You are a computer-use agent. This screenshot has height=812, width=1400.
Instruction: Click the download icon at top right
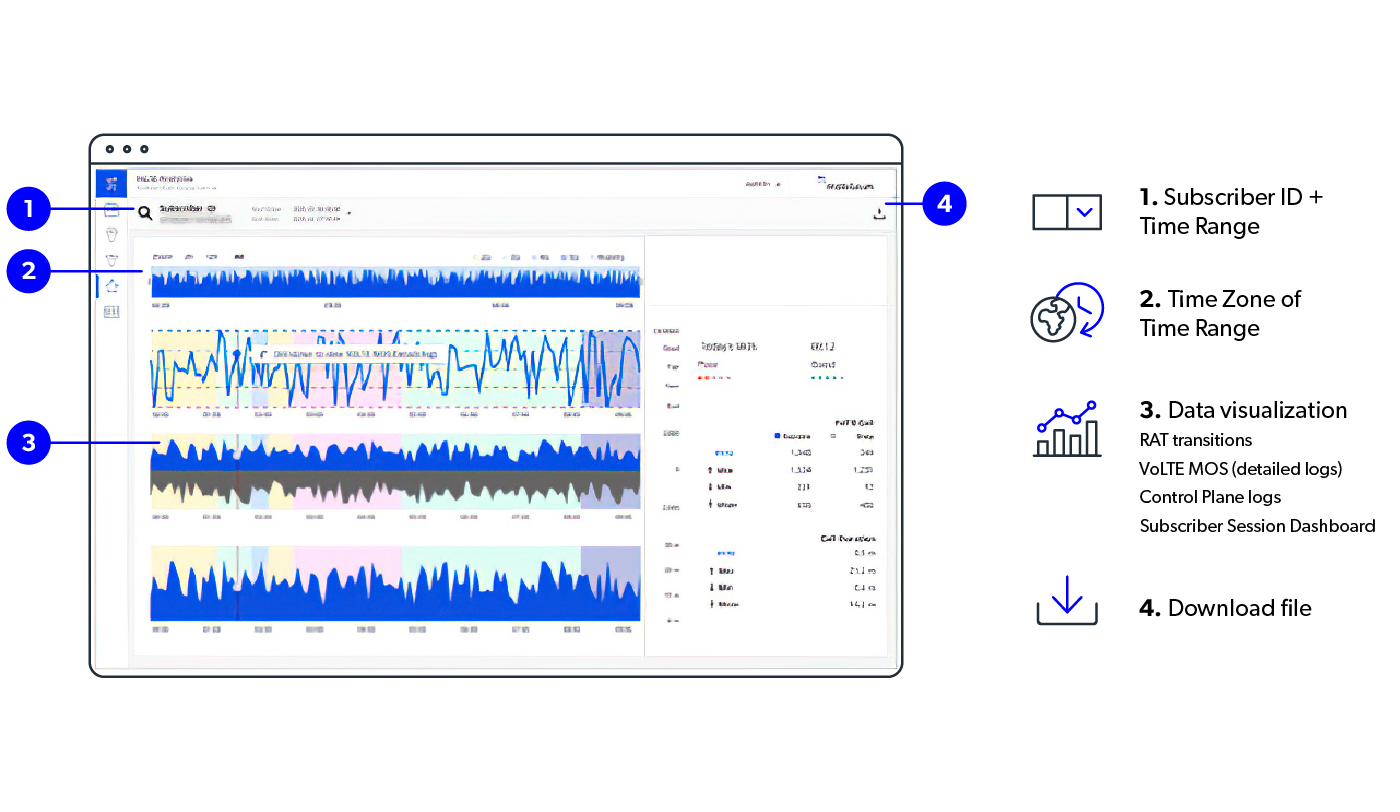pos(879,213)
